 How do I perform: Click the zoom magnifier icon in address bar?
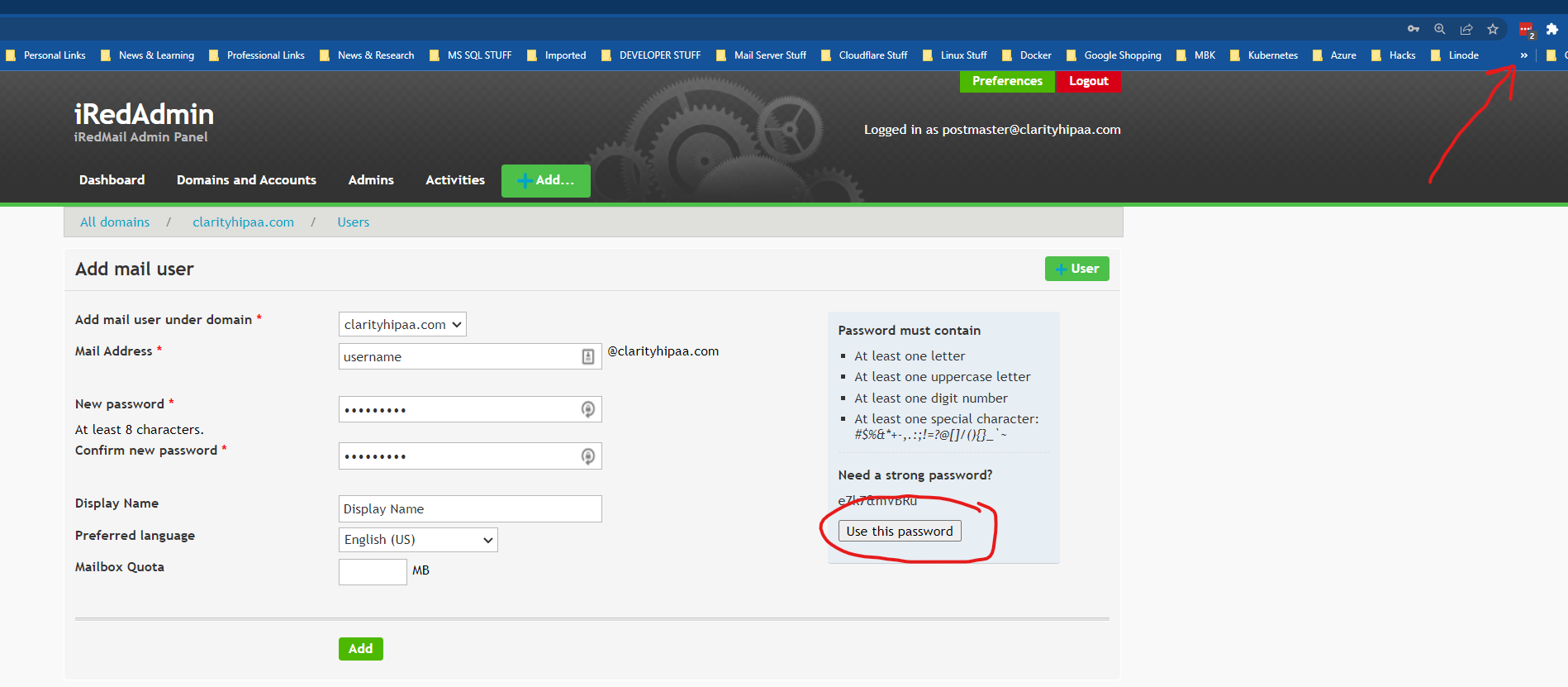pos(1440,29)
